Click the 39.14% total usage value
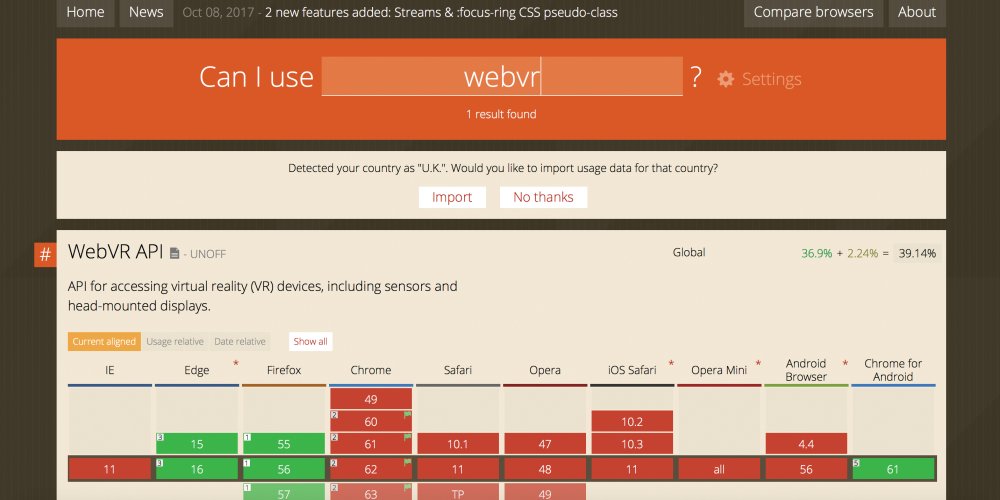 click(x=917, y=253)
